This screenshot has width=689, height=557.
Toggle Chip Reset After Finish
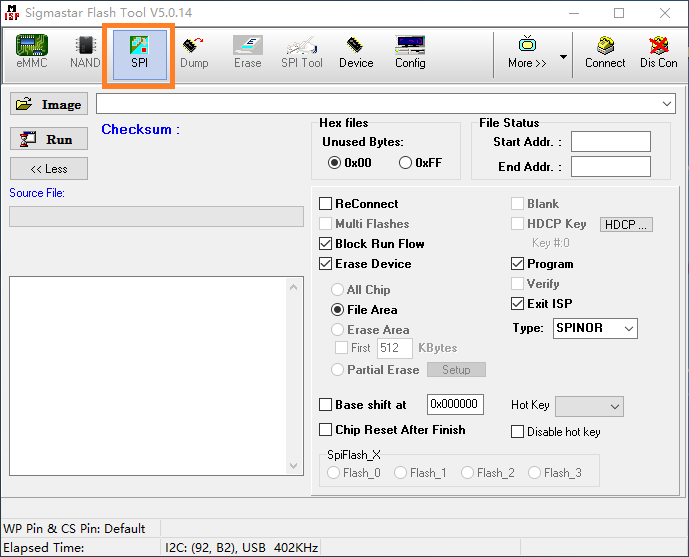click(326, 430)
